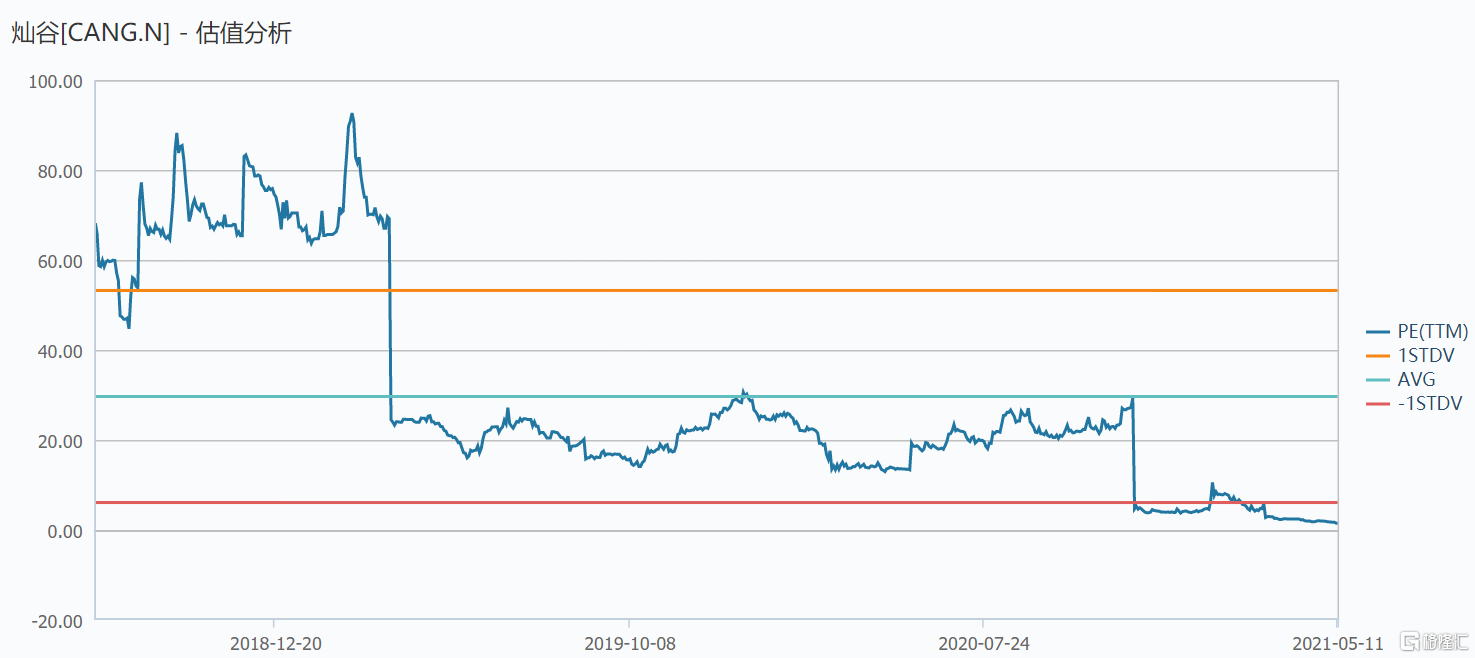
Task: Click the chart title 灿谷[CANG.N] - 估值分析
Action: 151,33
